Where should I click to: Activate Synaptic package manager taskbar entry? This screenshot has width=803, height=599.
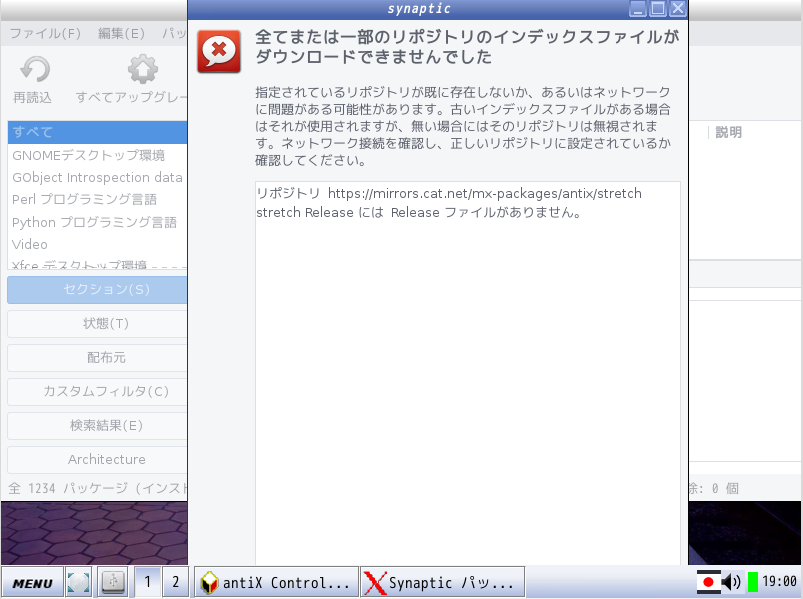pos(443,583)
